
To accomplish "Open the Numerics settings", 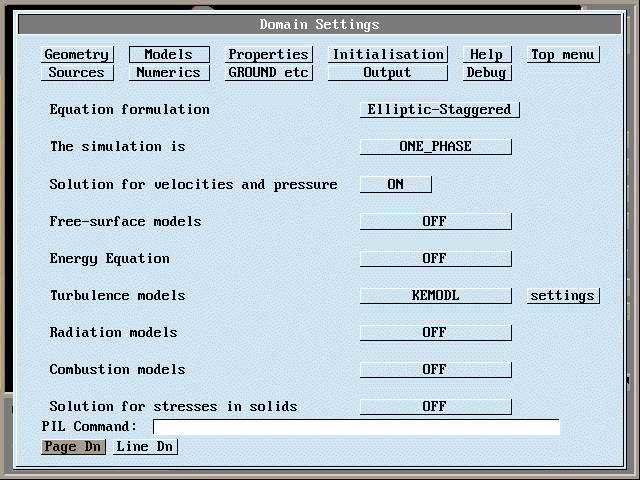I will pyautogui.click(x=168, y=73).
